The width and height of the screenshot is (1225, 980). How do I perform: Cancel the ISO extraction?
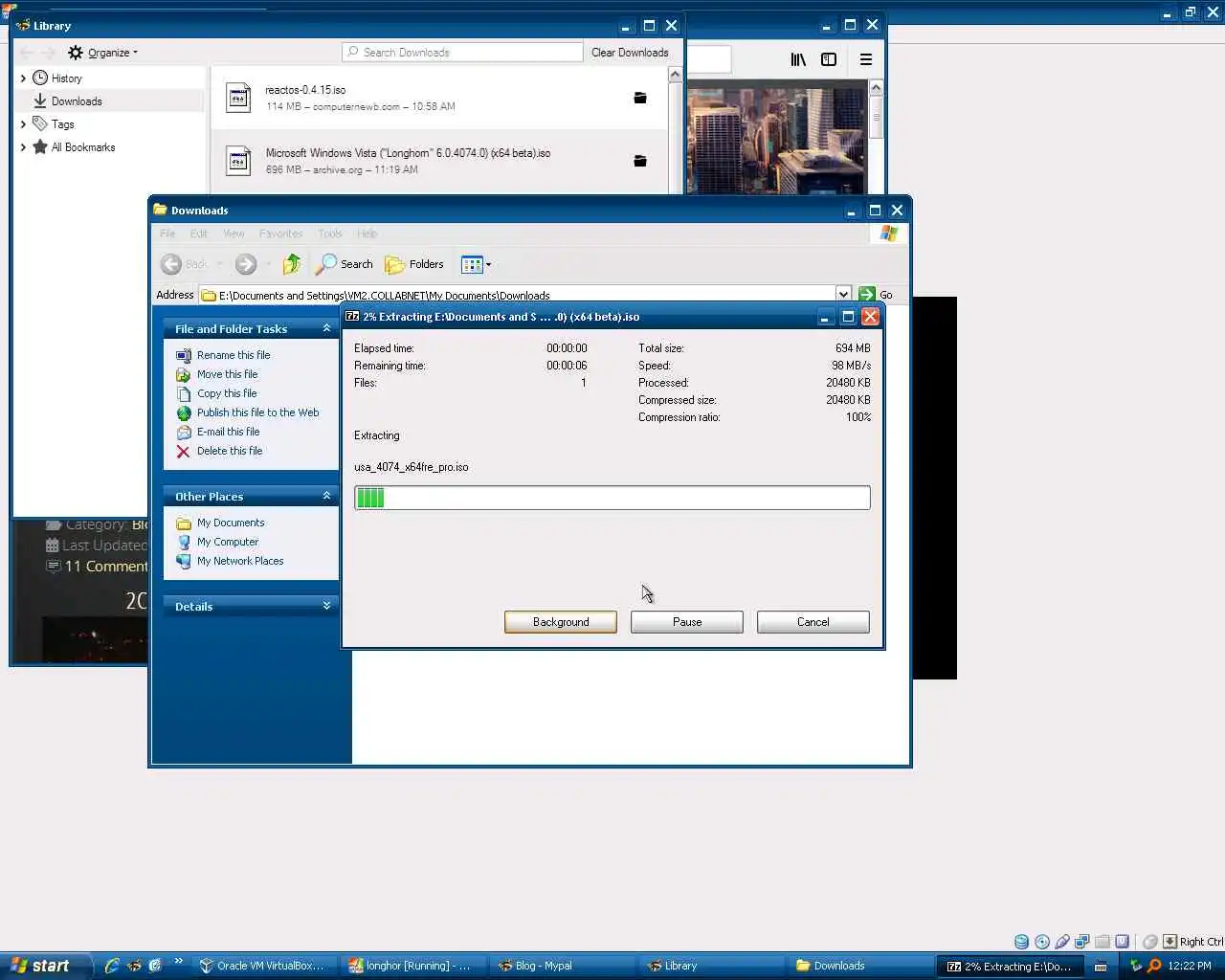(x=813, y=622)
